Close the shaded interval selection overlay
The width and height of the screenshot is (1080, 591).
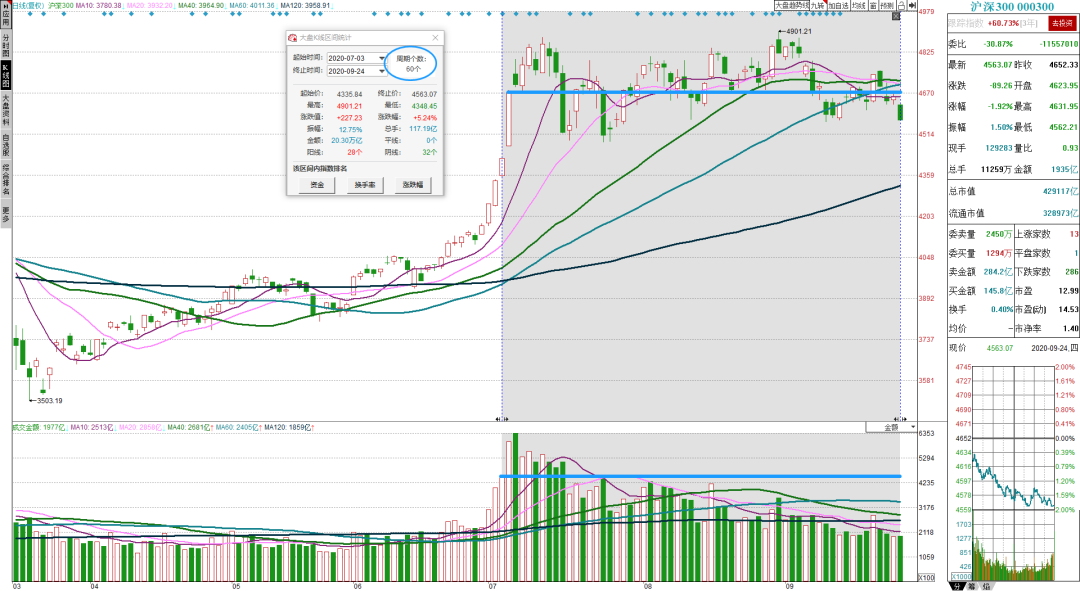tap(896, 16)
